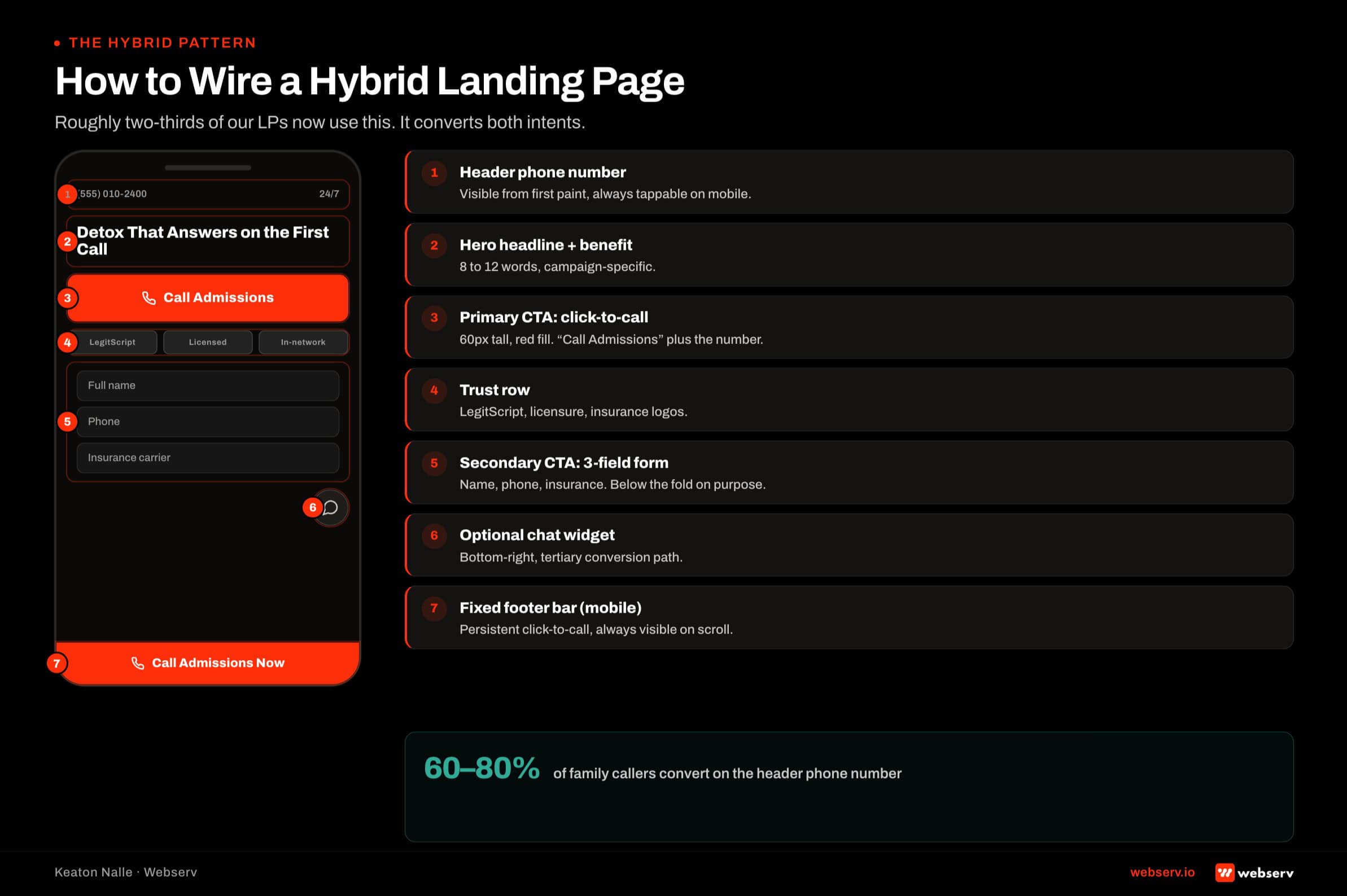Click the LegitScript trust badge
The height and width of the screenshot is (896, 1347).
113,342
